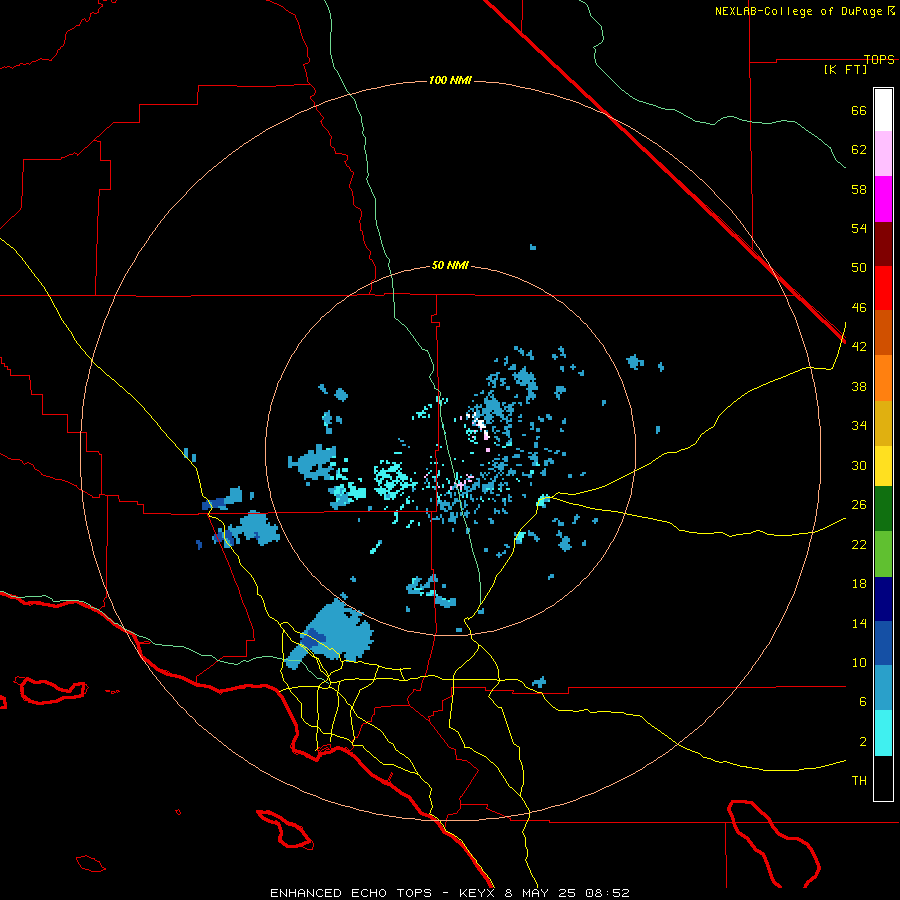Click the 08:52 timestamp in the caption
Screen dimensions: 900x900
(607, 893)
